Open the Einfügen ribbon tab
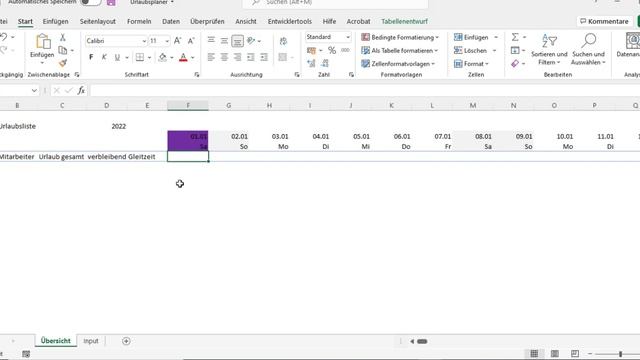 click(x=56, y=21)
